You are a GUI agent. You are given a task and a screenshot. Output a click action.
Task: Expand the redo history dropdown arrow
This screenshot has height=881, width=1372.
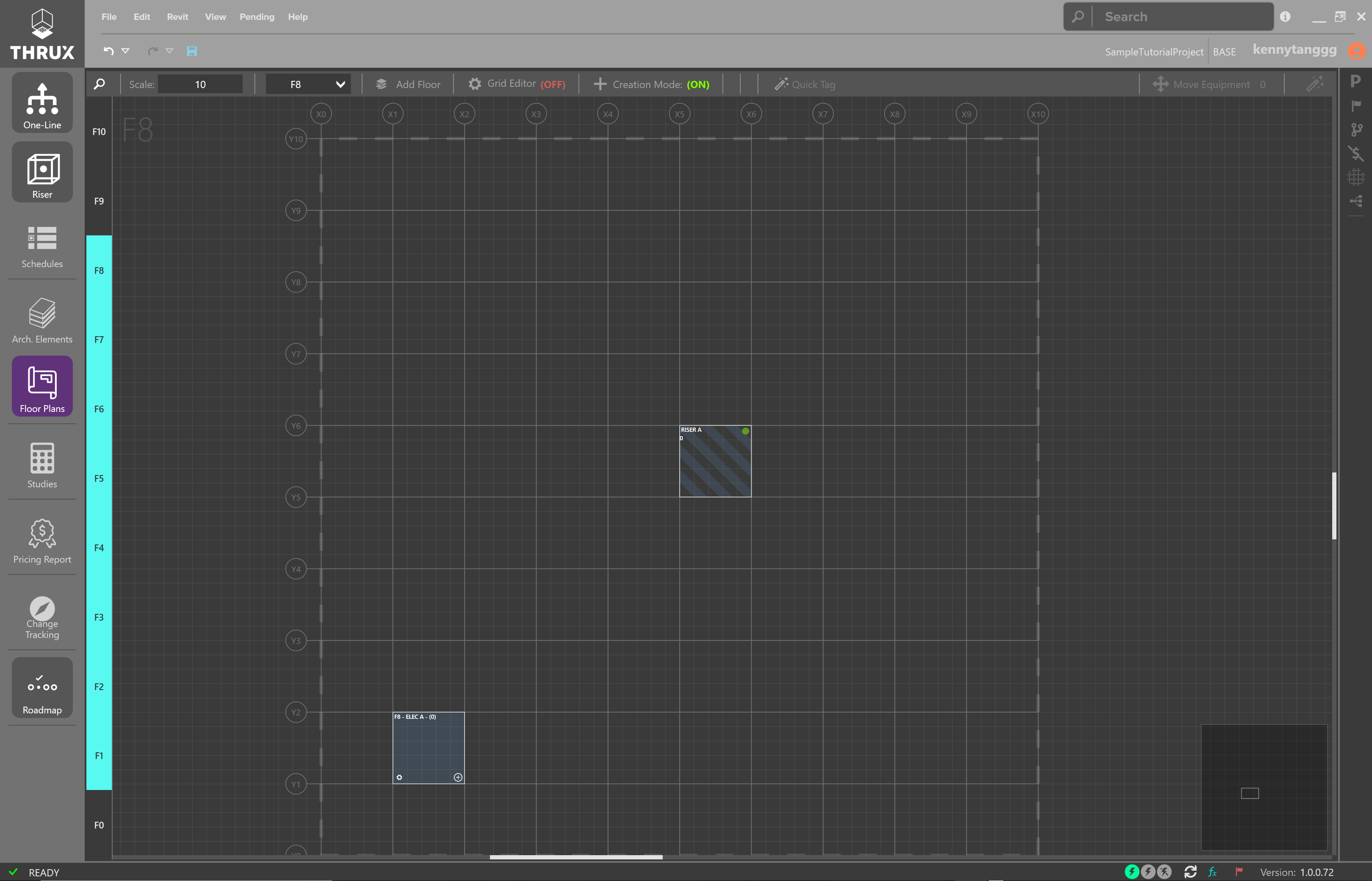pyautogui.click(x=169, y=51)
